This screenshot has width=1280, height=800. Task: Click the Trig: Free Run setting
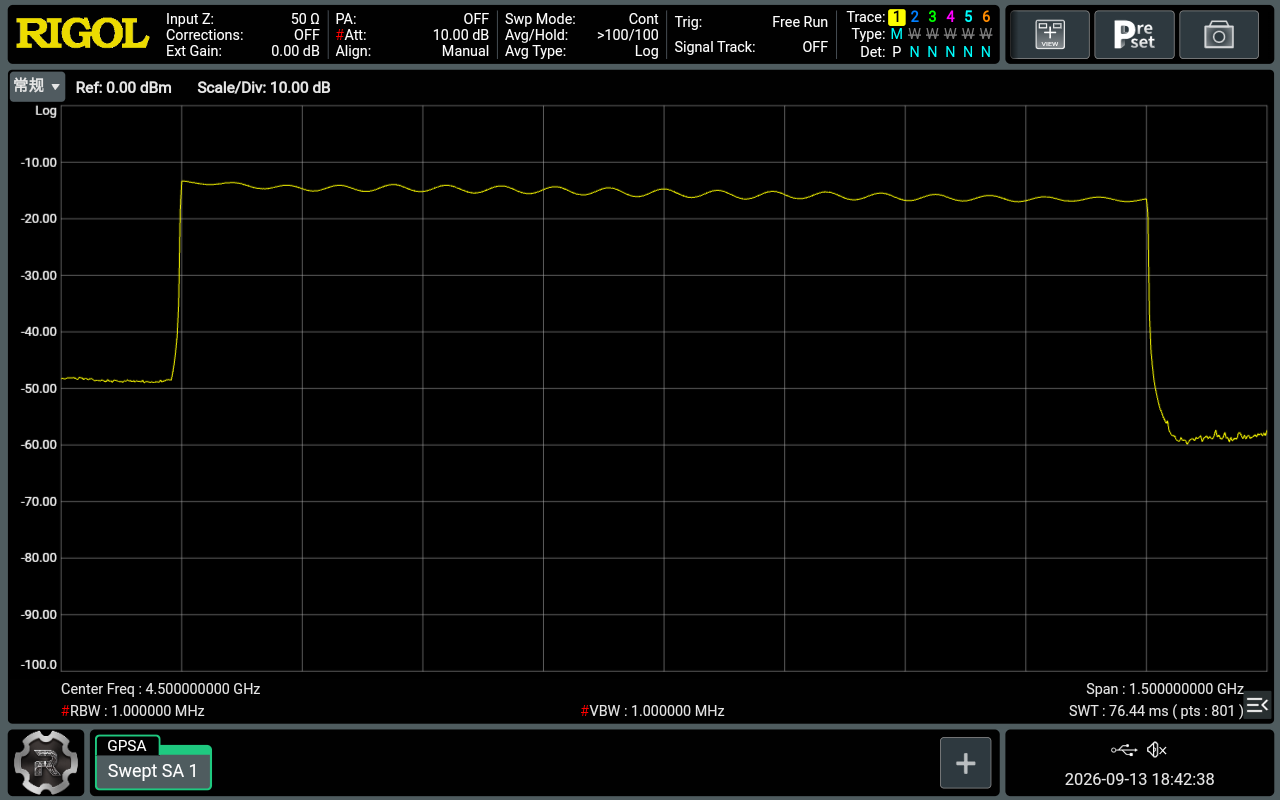coord(751,22)
